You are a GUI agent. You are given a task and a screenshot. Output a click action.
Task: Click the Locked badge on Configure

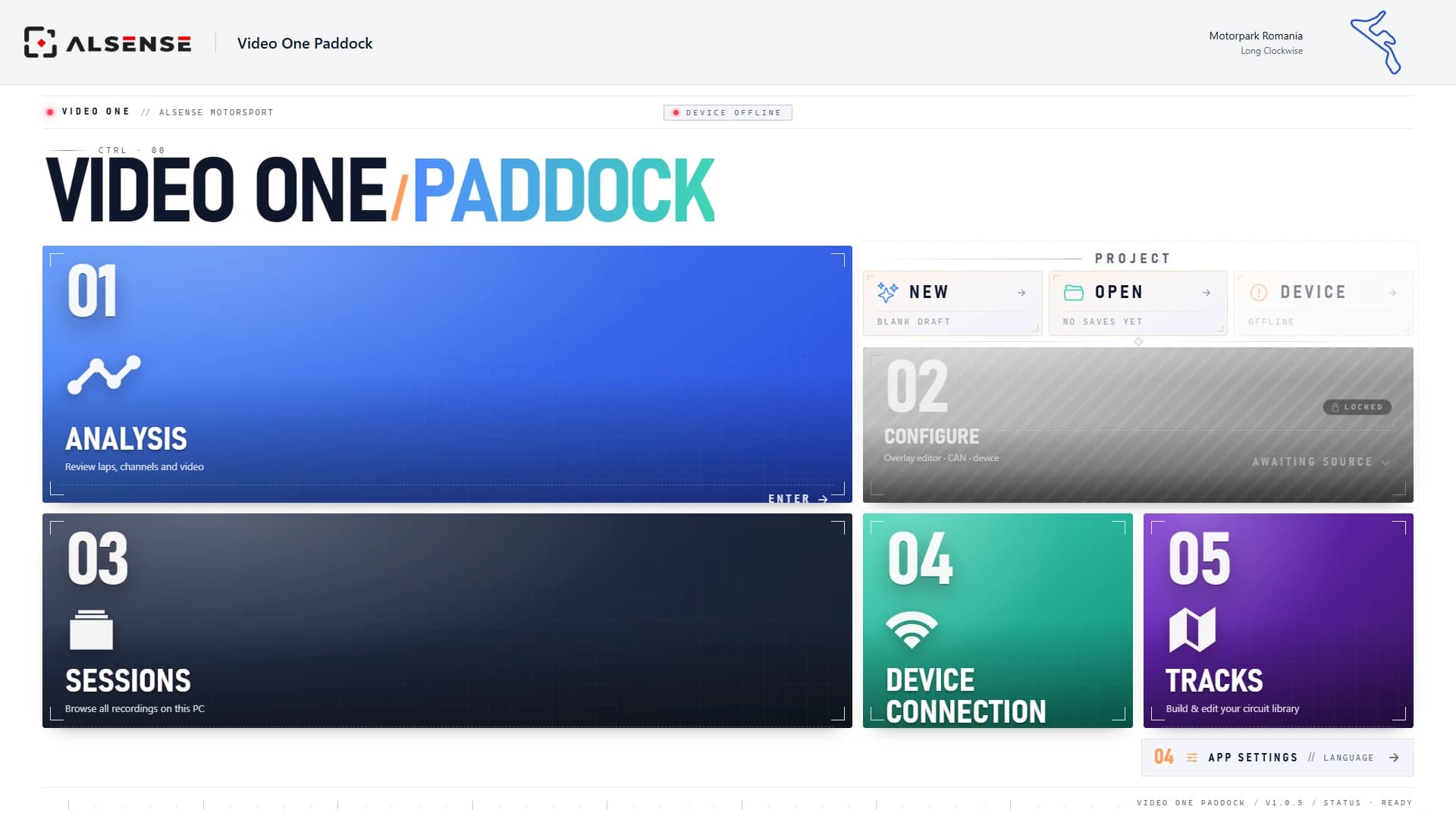[x=1357, y=407]
